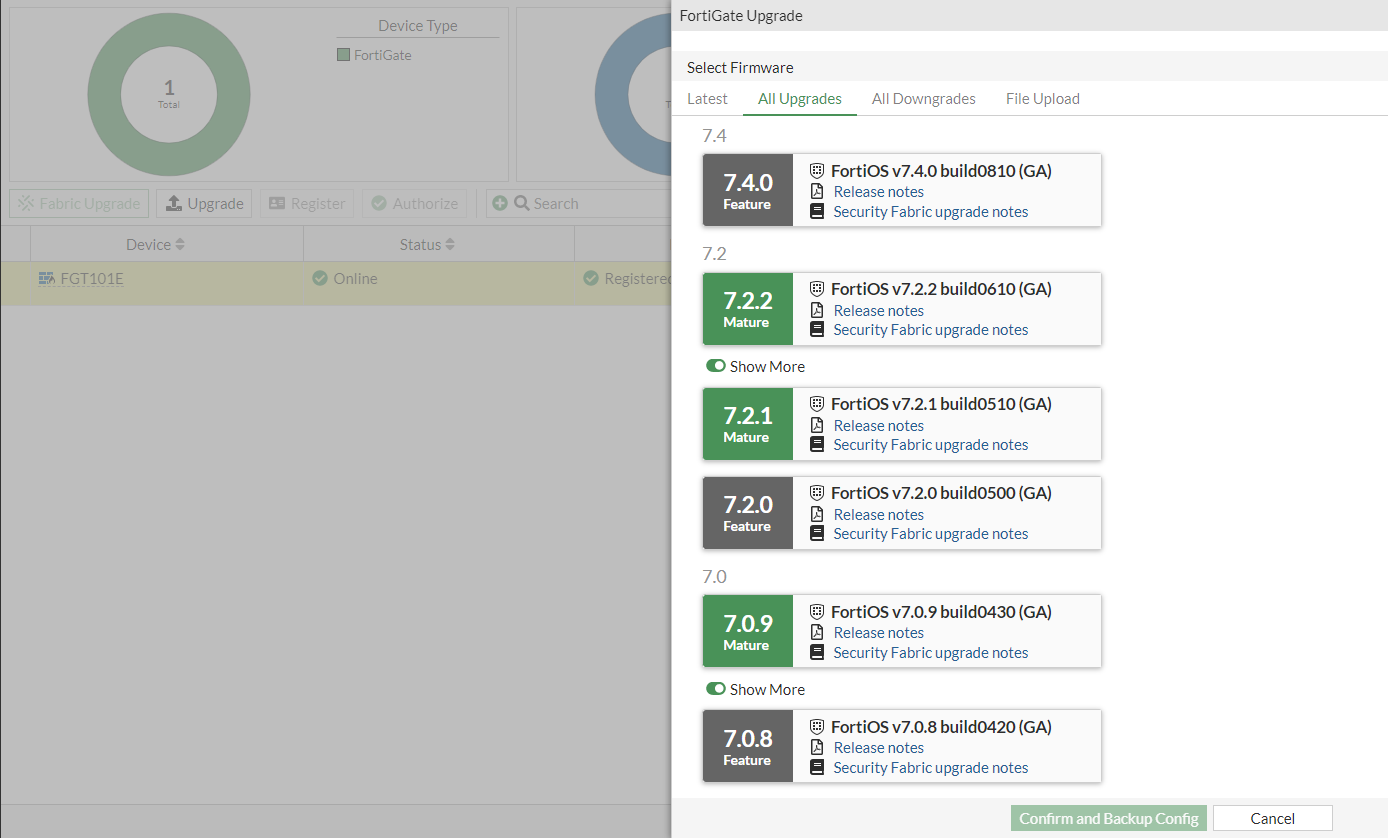Screen dimensions: 1388x838
Task: Click PDF icon for 7.2.1 release notes
Action: (817, 426)
